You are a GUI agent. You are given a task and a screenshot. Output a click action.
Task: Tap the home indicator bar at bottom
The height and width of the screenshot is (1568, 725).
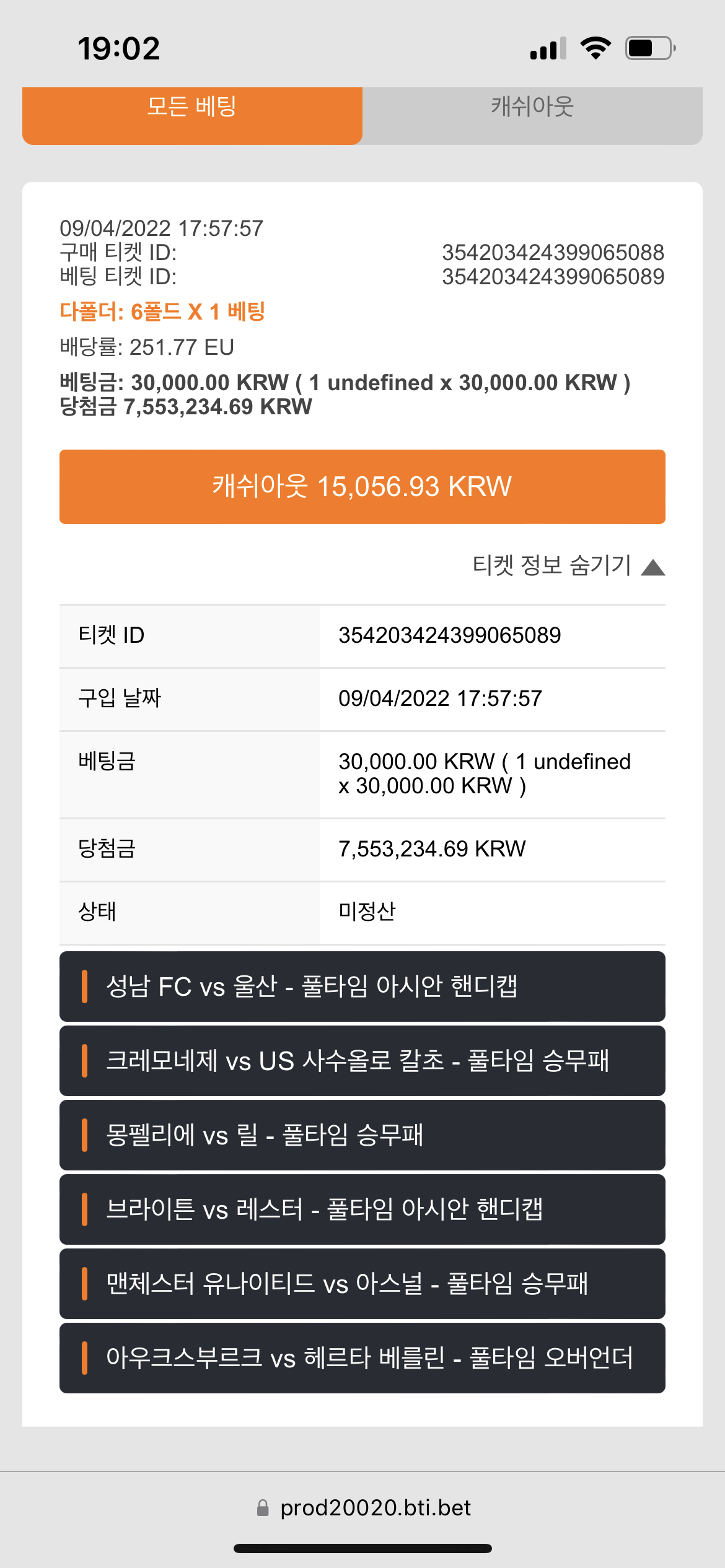(362, 1549)
